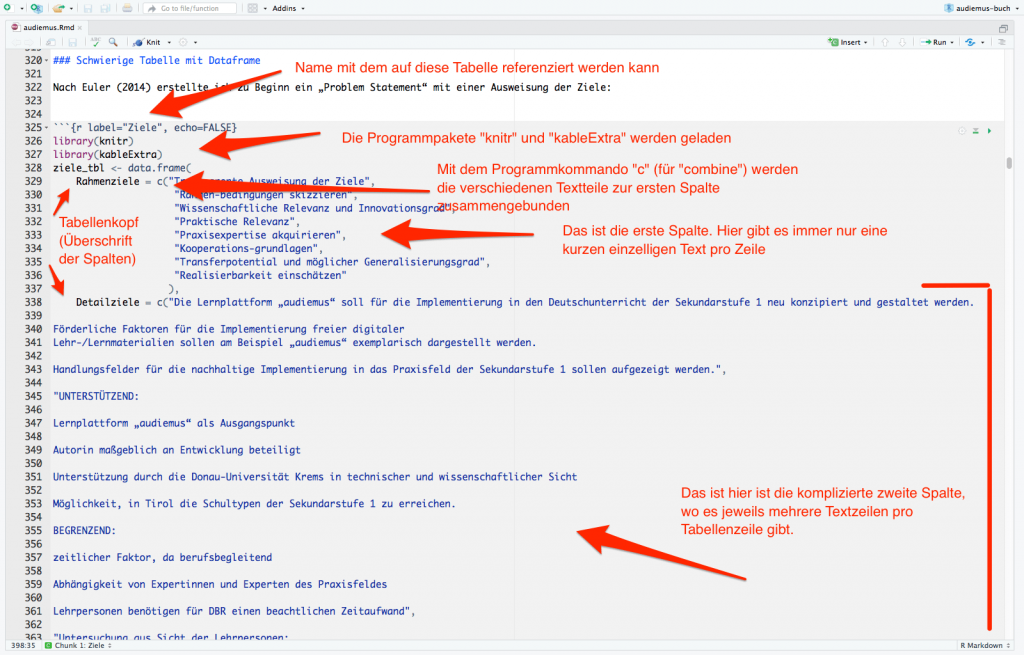Open the Run dropdown arrow
1024x655 pixels.
tap(952, 42)
